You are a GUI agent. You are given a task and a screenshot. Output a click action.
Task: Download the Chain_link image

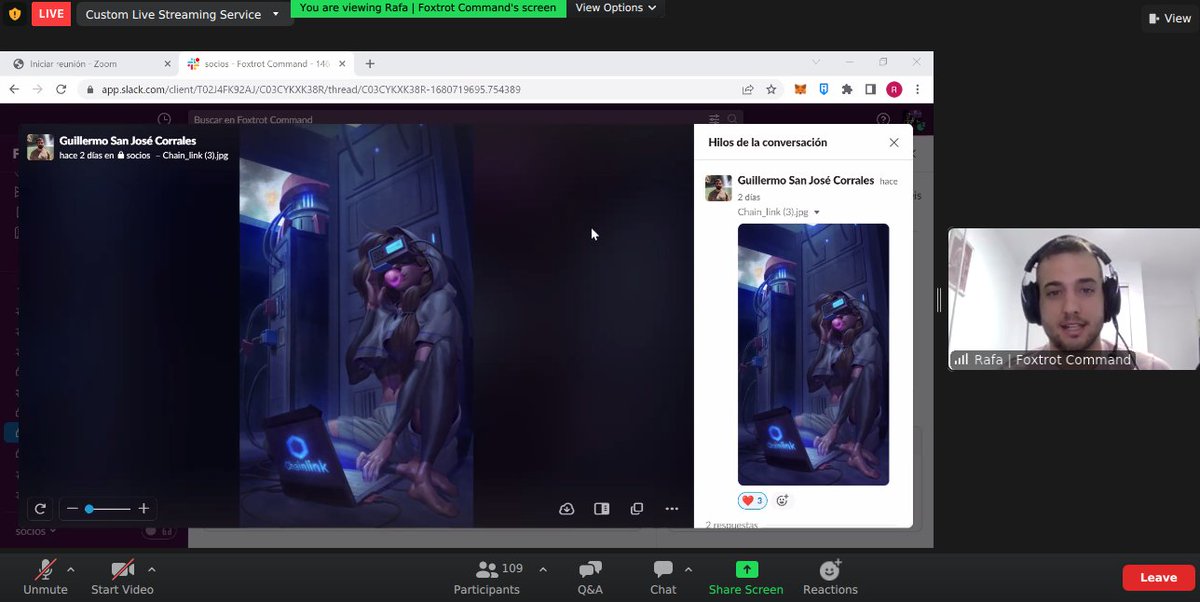coord(566,509)
